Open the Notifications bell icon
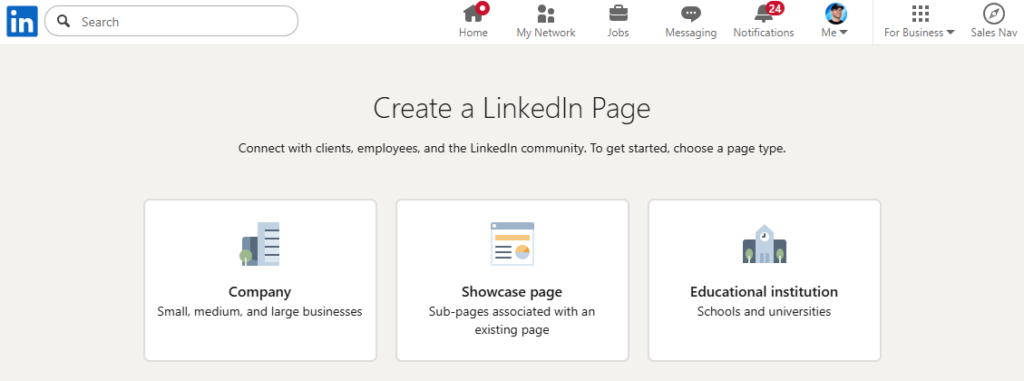Image resolution: width=1024 pixels, height=381 pixels. 763,14
